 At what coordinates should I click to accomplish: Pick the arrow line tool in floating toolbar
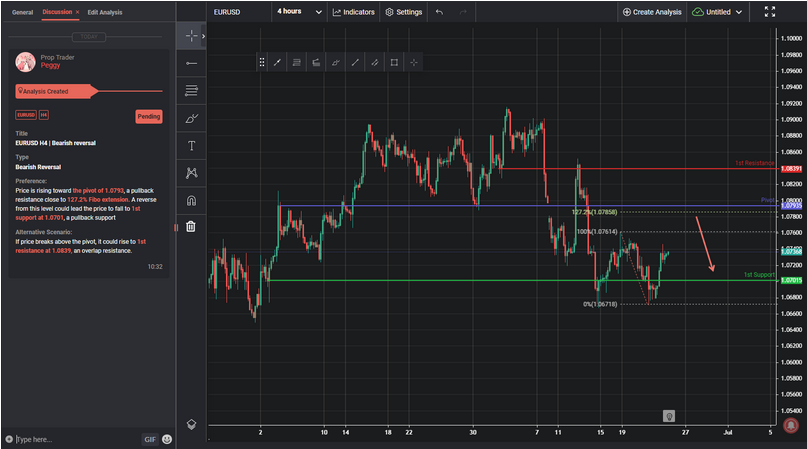(x=277, y=62)
